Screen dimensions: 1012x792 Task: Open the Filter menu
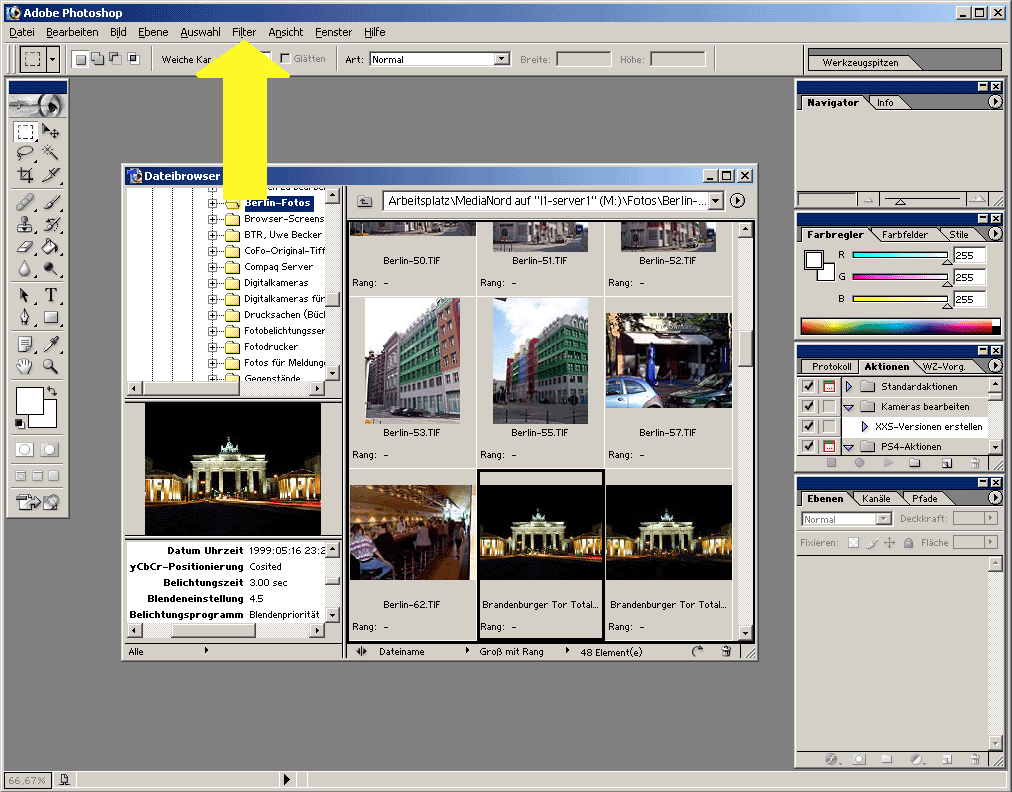[244, 32]
